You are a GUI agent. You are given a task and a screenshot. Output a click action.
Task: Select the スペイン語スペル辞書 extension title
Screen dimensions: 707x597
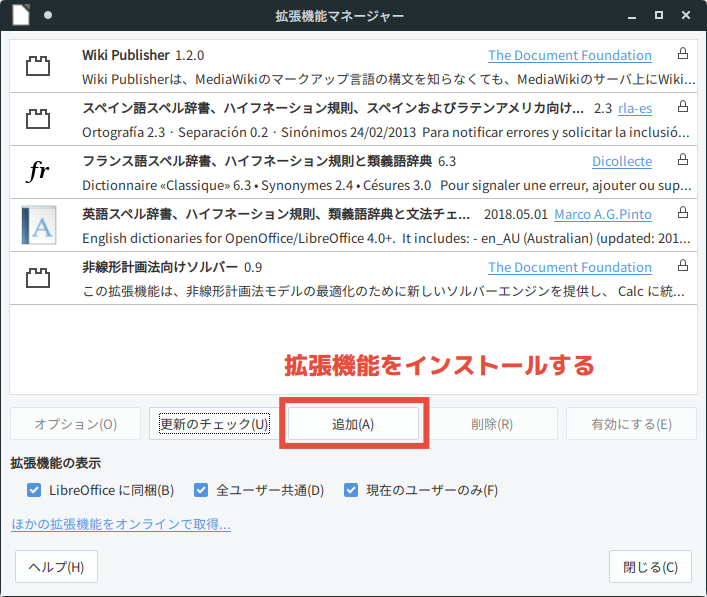(x=333, y=108)
